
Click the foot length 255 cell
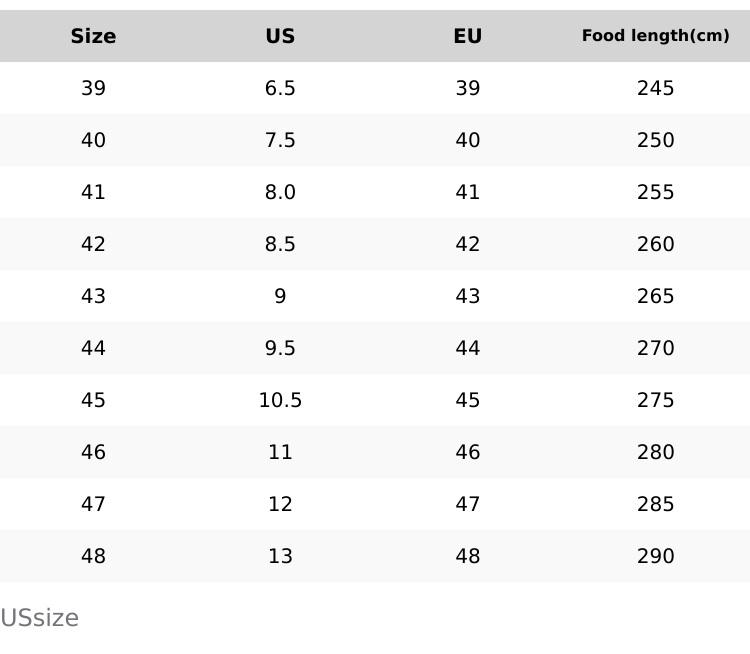[x=655, y=192]
